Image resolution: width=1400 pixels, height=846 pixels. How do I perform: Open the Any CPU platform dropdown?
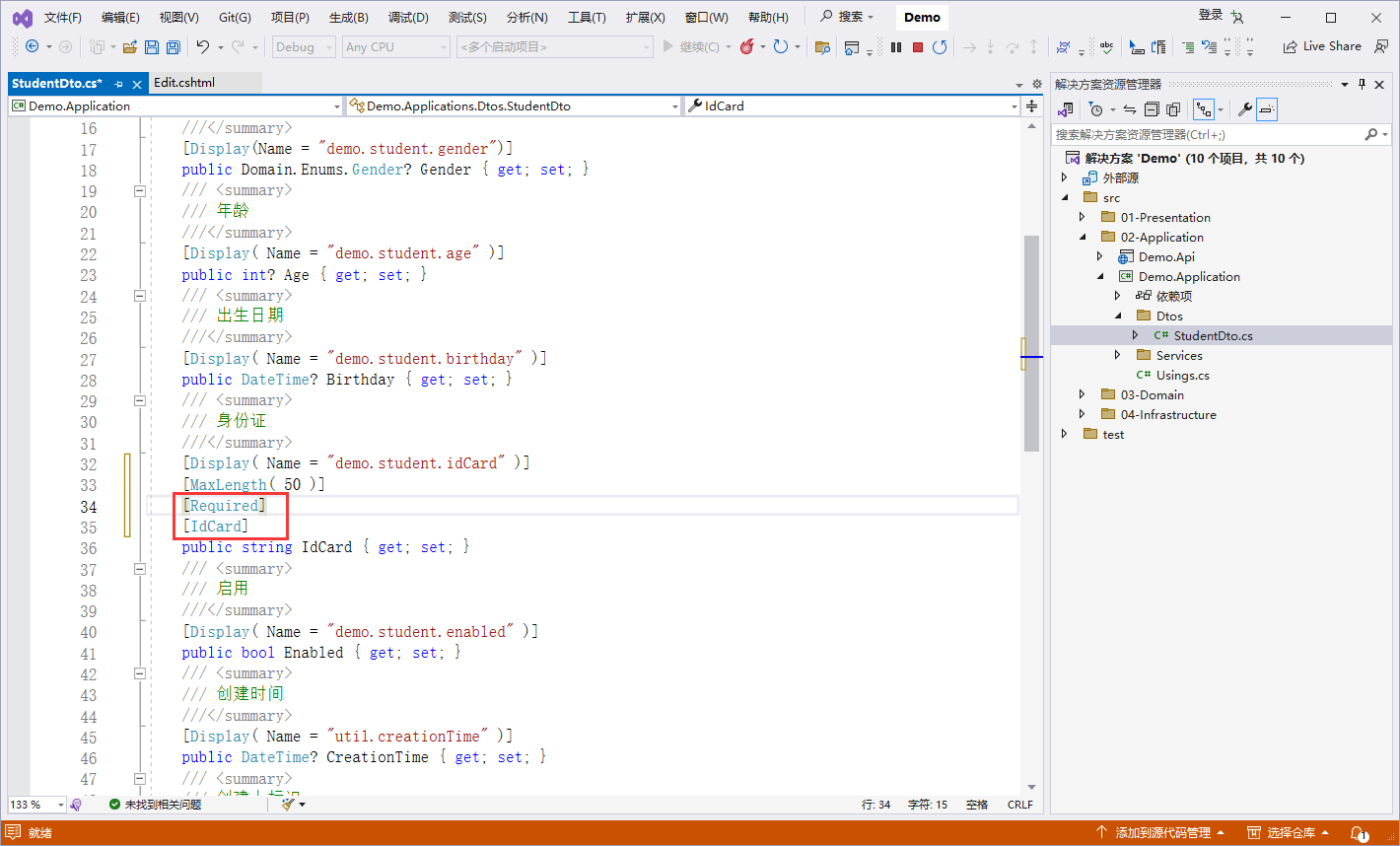396,46
